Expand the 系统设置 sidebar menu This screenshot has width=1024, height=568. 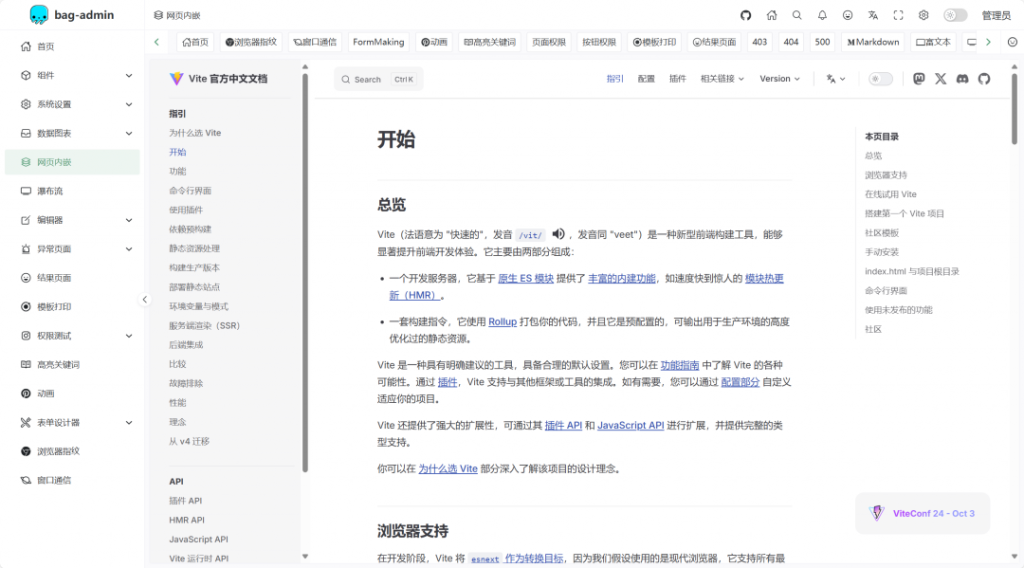point(72,104)
